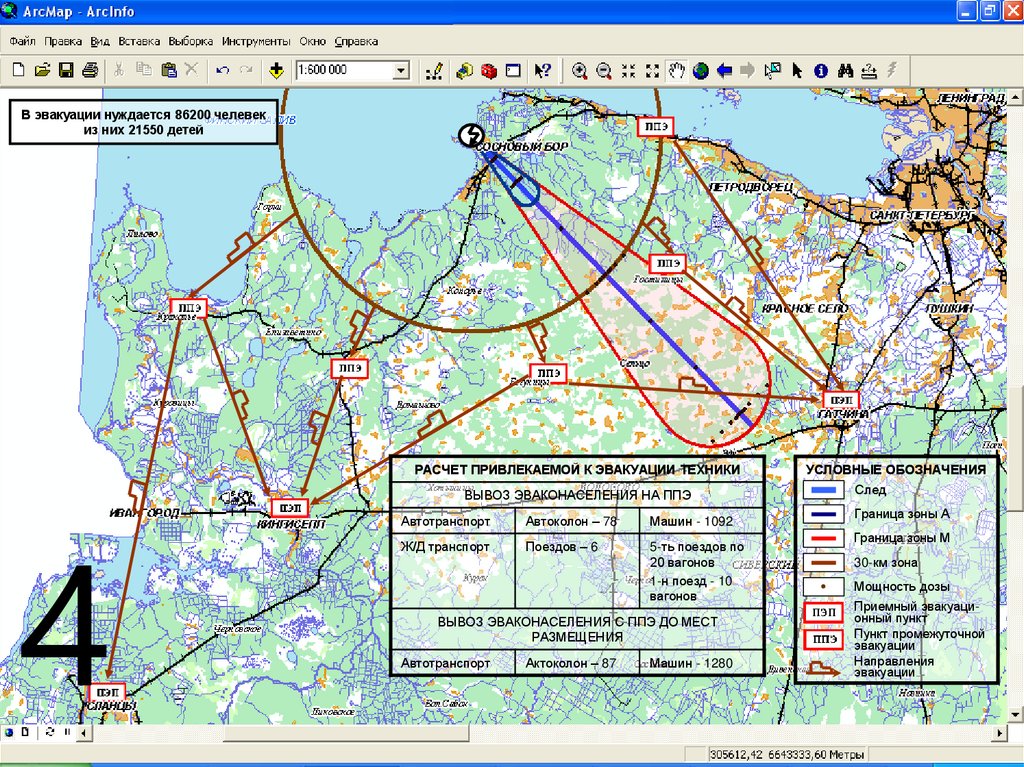Open ArcToolbox red toolbox icon
The width and height of the screenshot is (1024, 767).
(x=489, y=70)
